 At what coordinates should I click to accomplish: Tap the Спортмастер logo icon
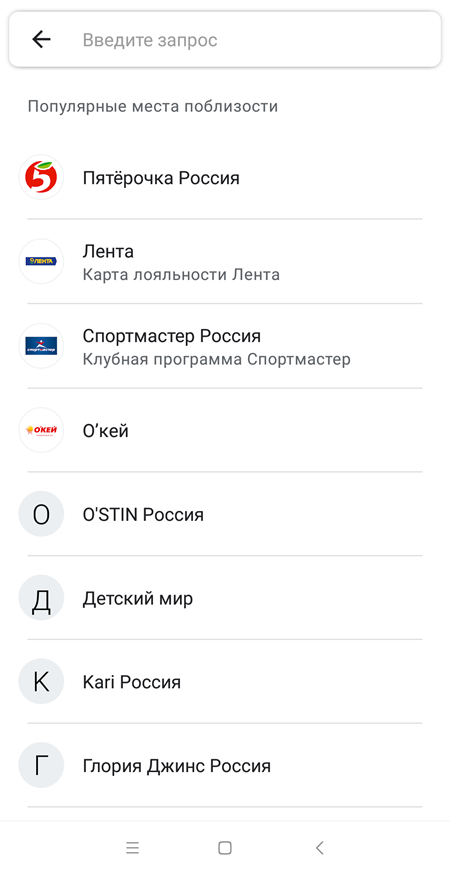pos(41,345)
